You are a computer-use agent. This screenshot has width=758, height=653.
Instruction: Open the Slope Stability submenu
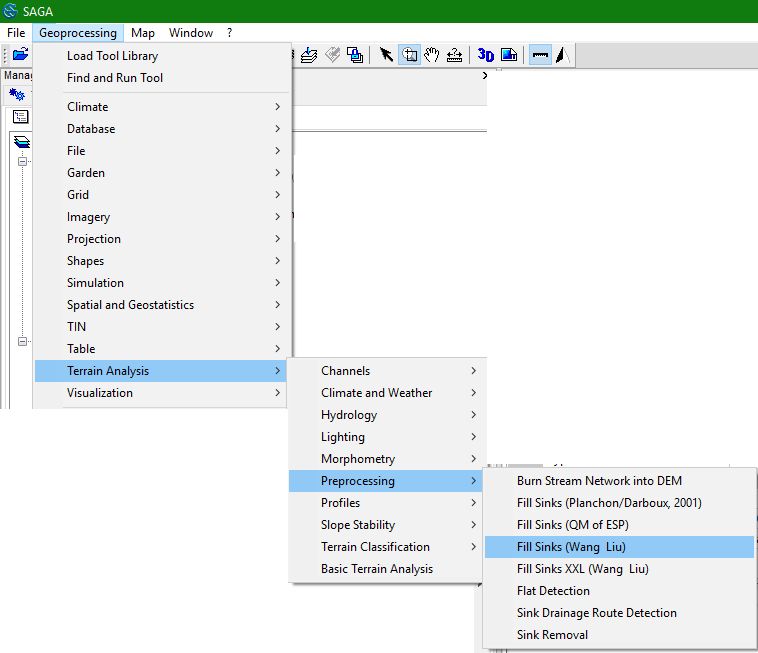387,525
